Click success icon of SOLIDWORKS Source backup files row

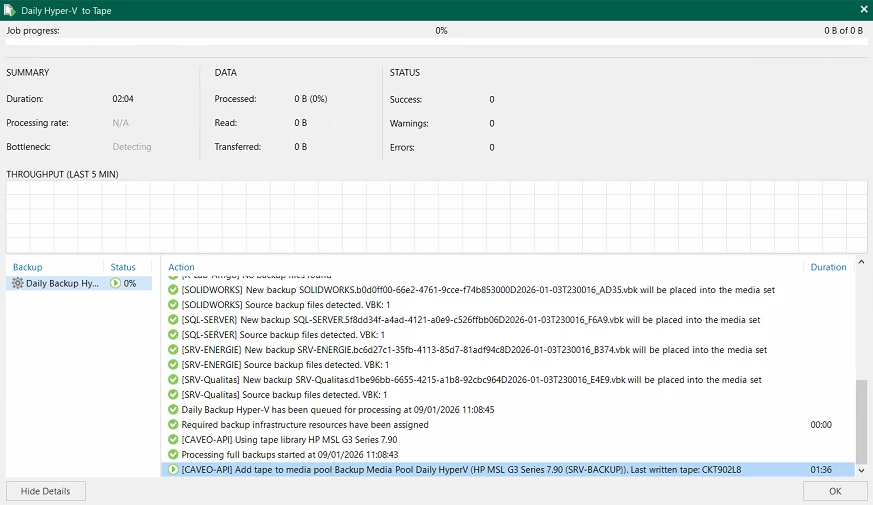173,305
